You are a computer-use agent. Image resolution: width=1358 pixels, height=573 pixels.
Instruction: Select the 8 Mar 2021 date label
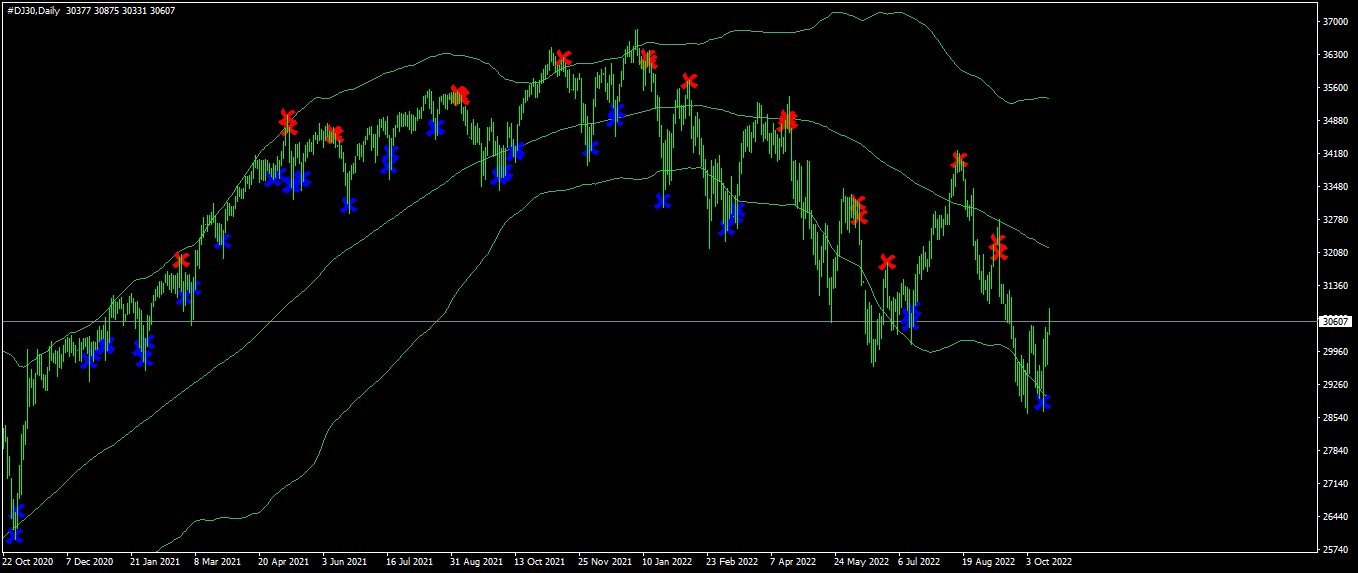218,562
